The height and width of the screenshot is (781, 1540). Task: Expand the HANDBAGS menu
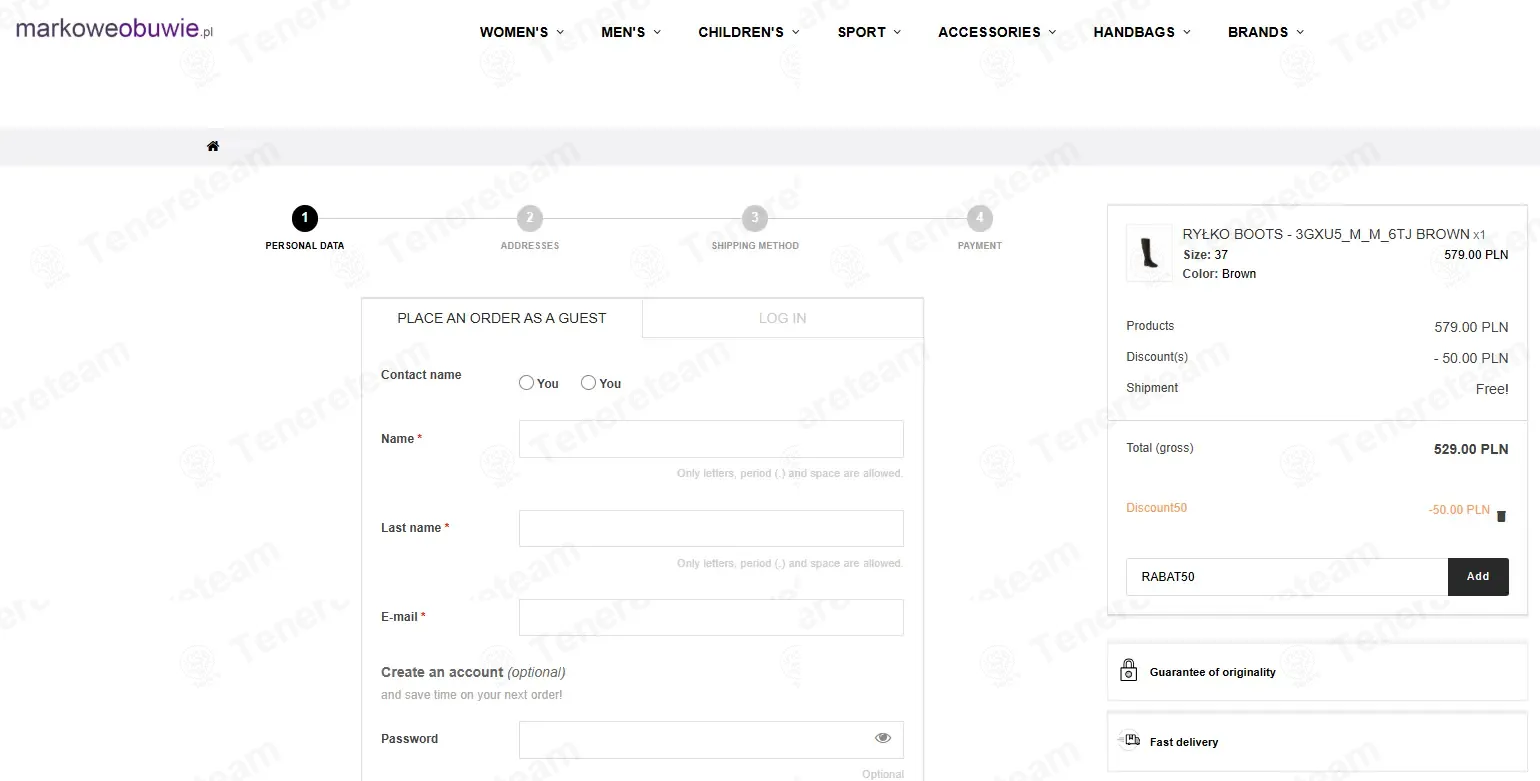[x=1142, y=32]
